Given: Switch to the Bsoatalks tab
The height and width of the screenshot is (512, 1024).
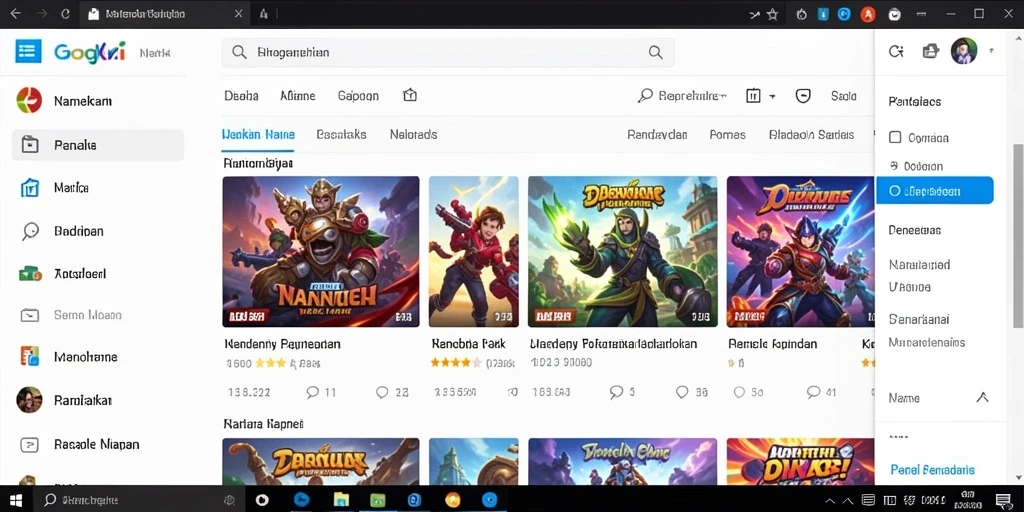Looking at the screenshot, I should click(x=341, y=135).
